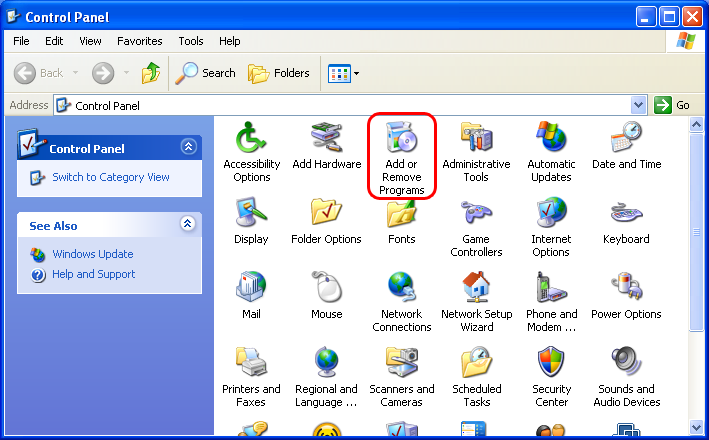Open the Back history dropdown arrow

[x=76, y=73]
